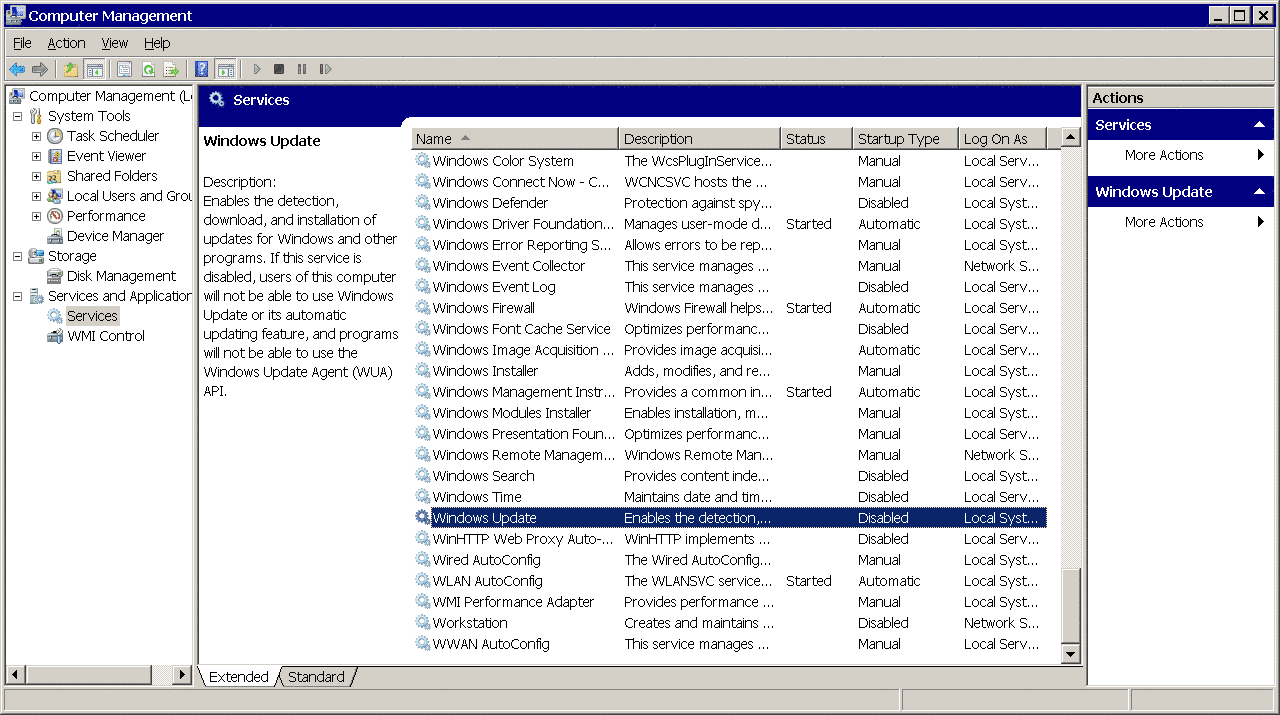Expand the Event Viewer node
The height and width of the screenshot is (715, 1280).
pyautogui.click(x=36, y=156)
